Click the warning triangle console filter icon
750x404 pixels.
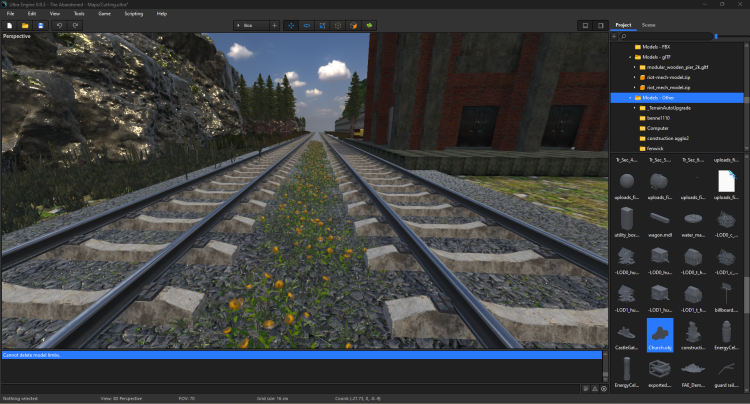595,389
